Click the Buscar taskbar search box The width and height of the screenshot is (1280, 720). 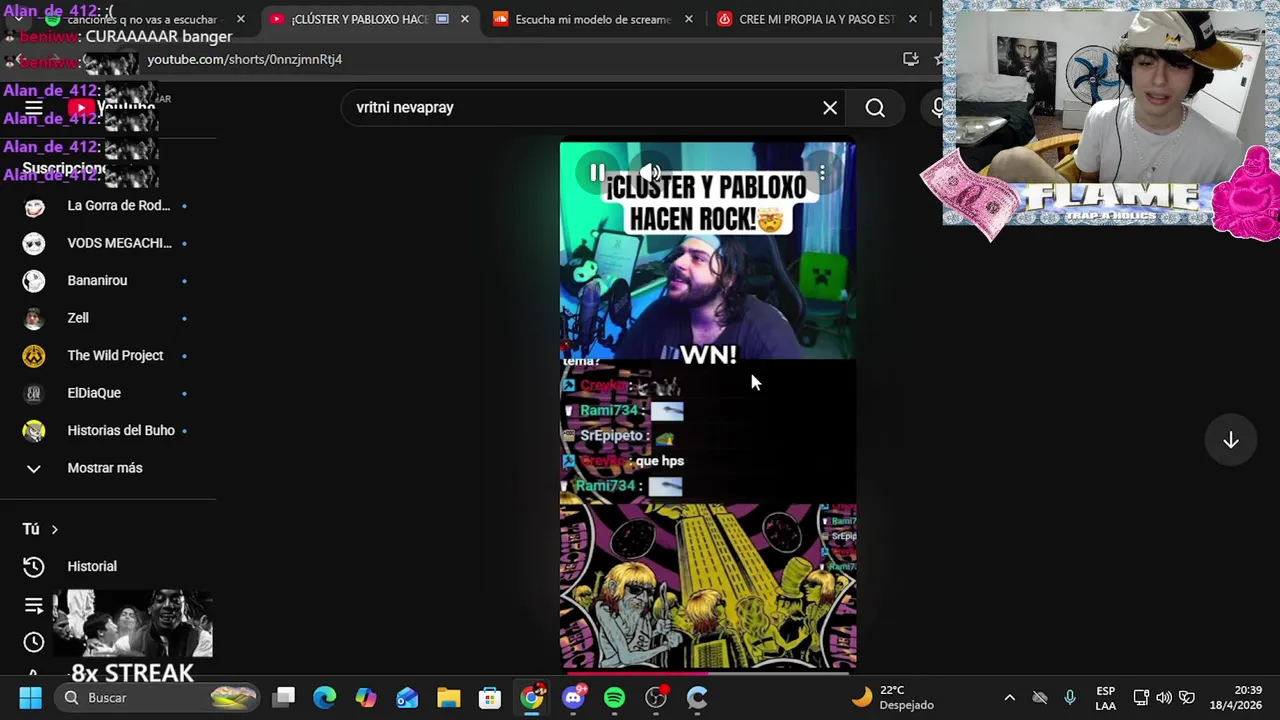pos(155,698)
